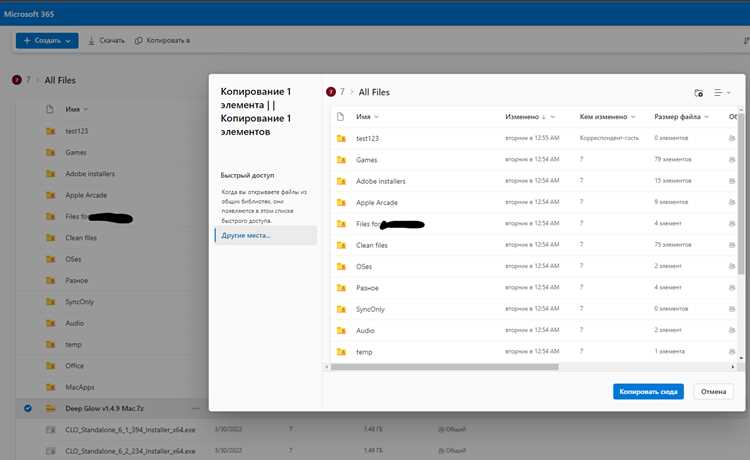750x460 pixels.
Task: Open Adobe installers folder icon in dialog
Action: pyautogui.click(x=341, y=181)
